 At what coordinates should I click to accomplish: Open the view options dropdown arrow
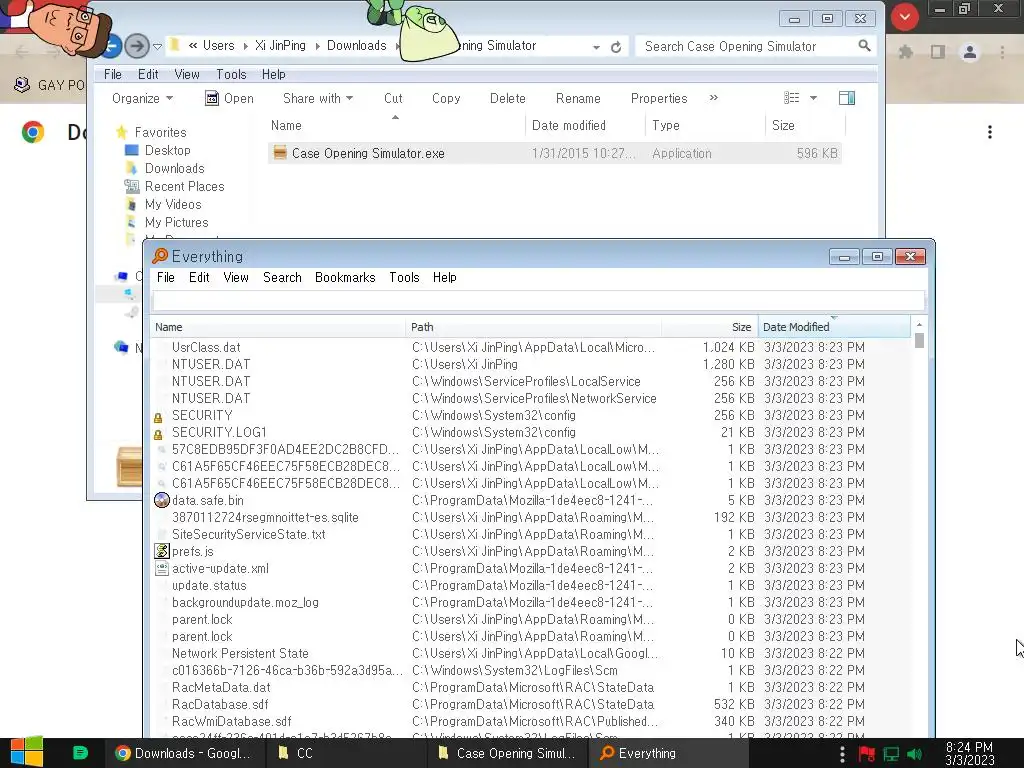[x=813, y=98]
